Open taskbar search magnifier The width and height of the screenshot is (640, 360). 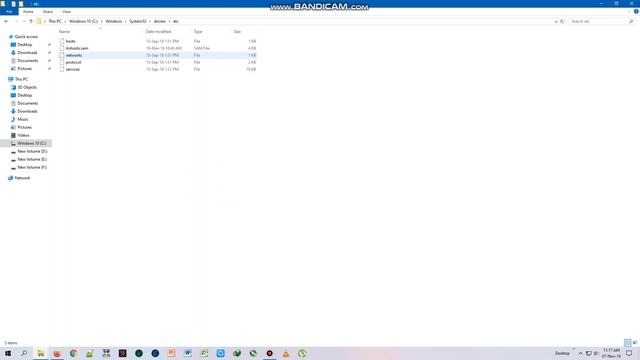point(24,353)
